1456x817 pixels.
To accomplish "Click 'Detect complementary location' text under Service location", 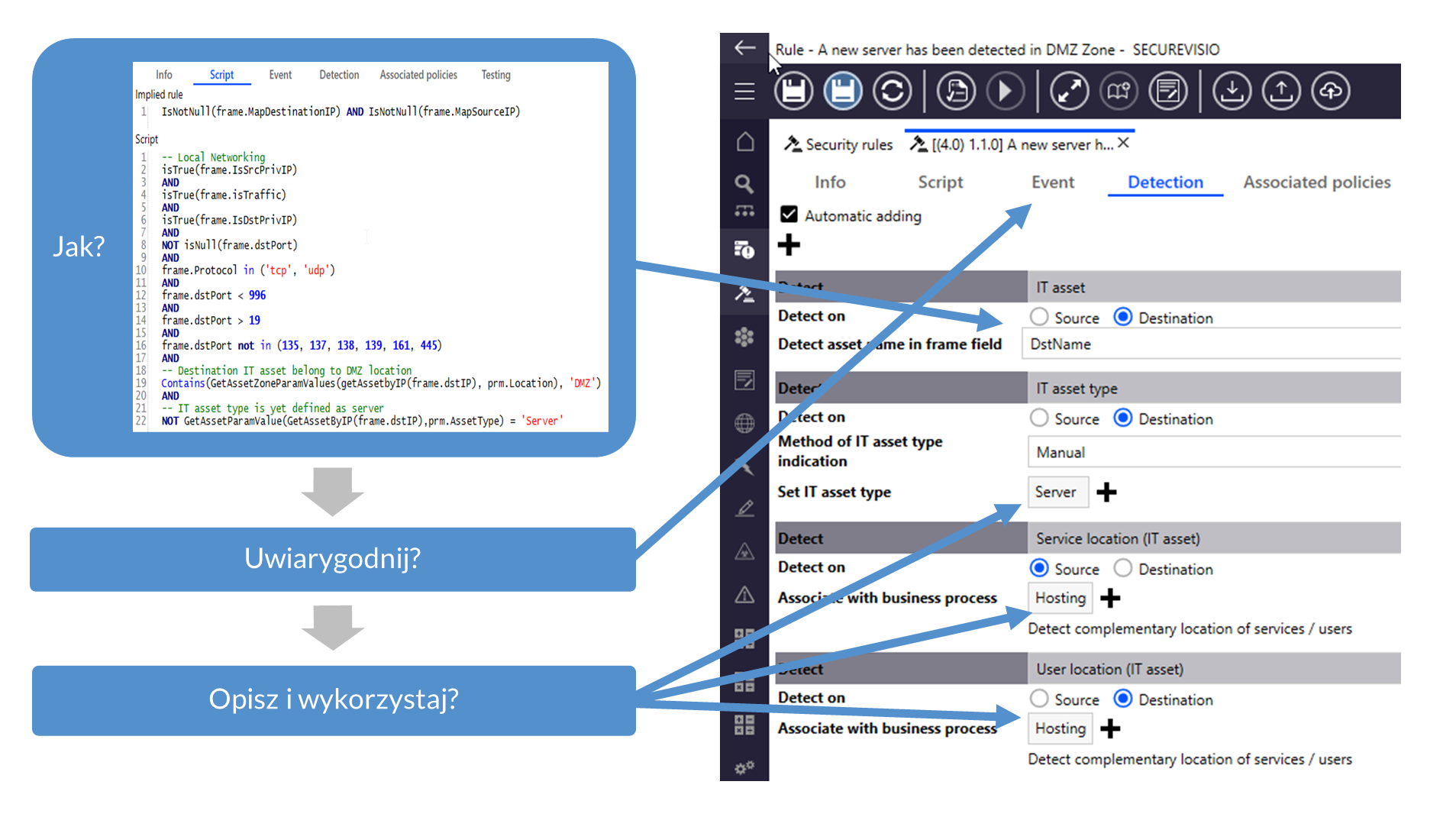I will point(1190,628).
